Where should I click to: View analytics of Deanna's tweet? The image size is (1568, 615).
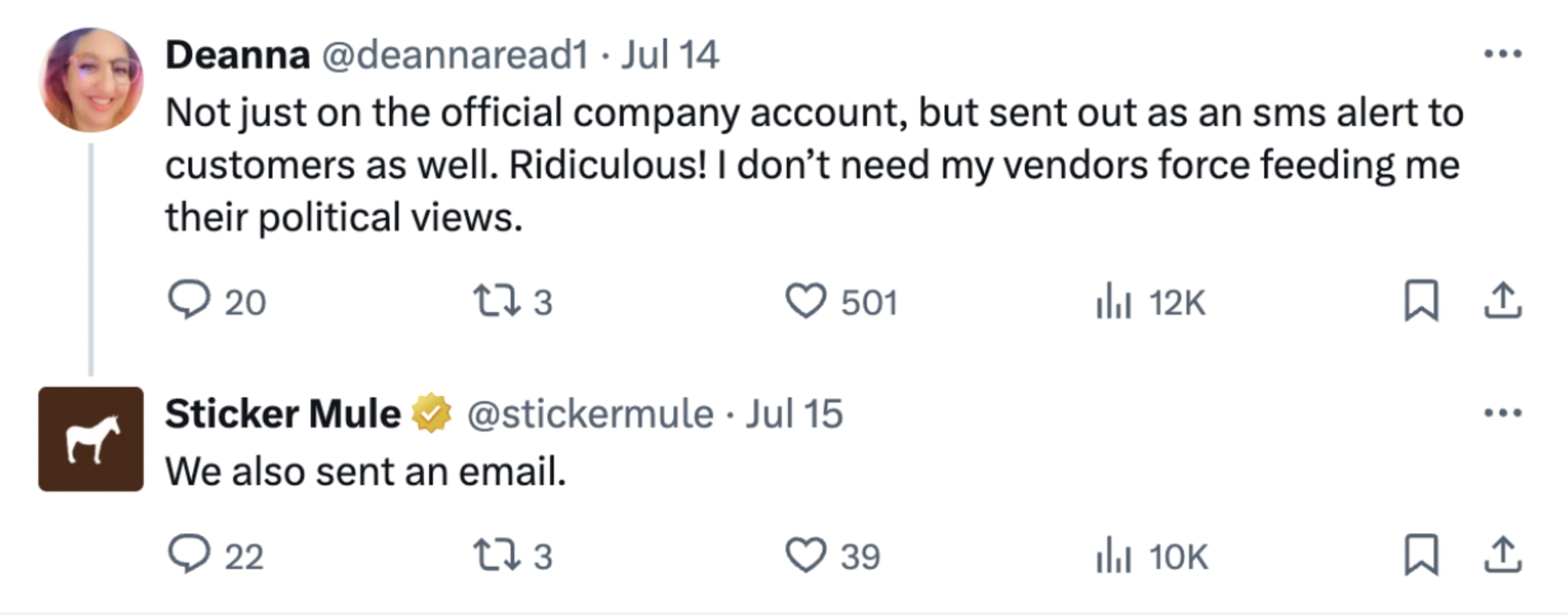1113,301
